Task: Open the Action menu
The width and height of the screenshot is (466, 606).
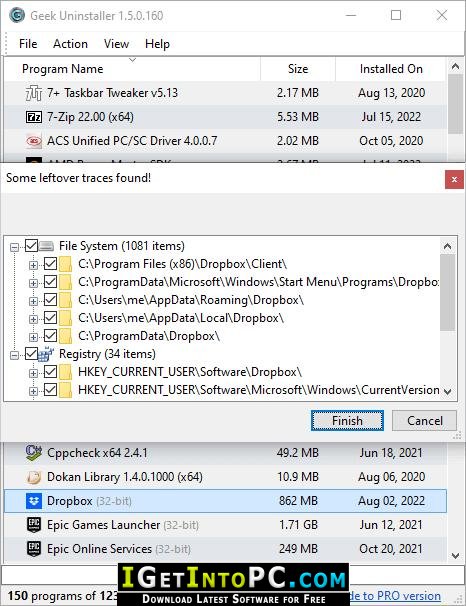Action: (x=70, y=44)
